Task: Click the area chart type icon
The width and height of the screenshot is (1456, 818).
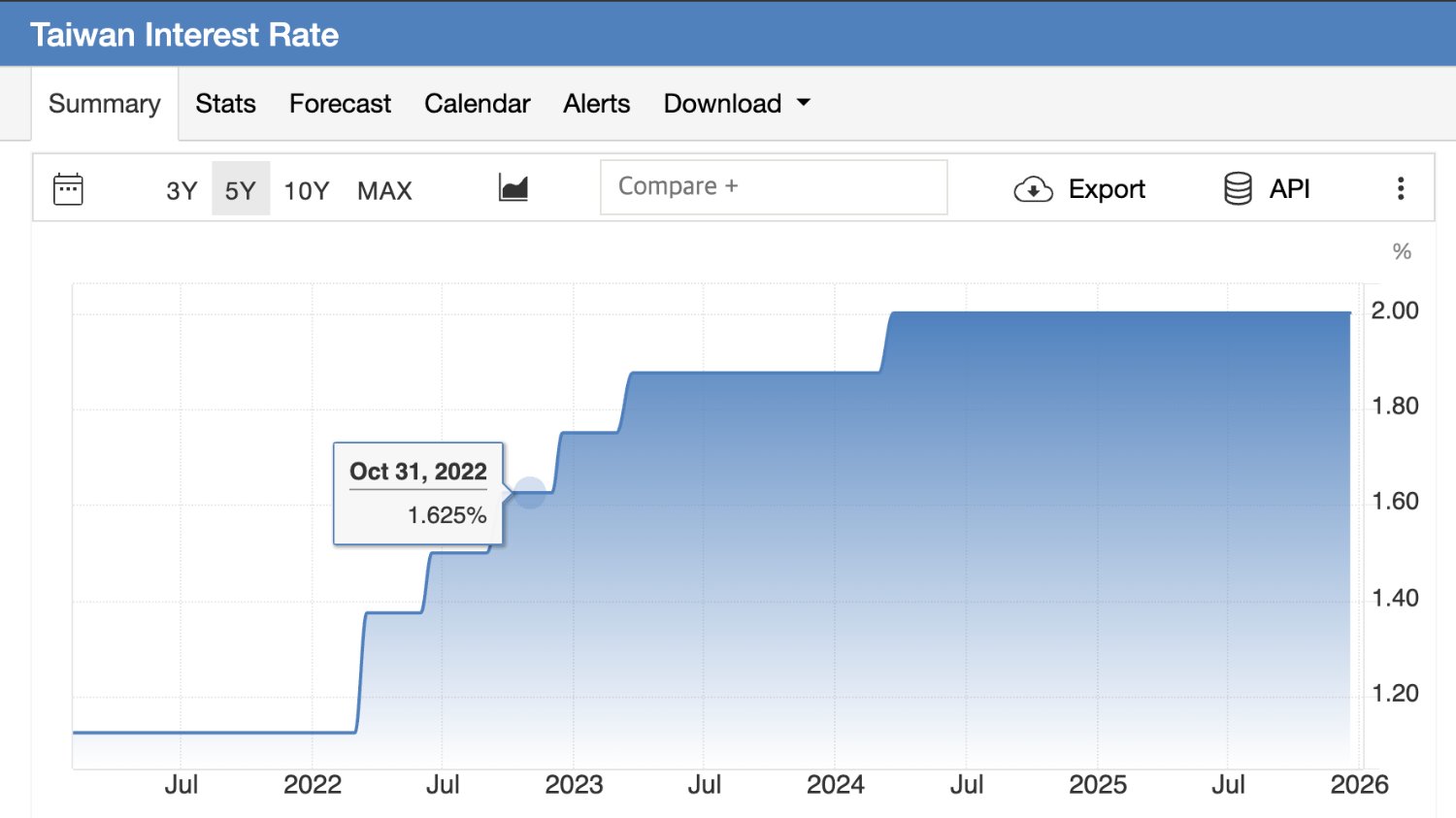Action: pos(513,188)
